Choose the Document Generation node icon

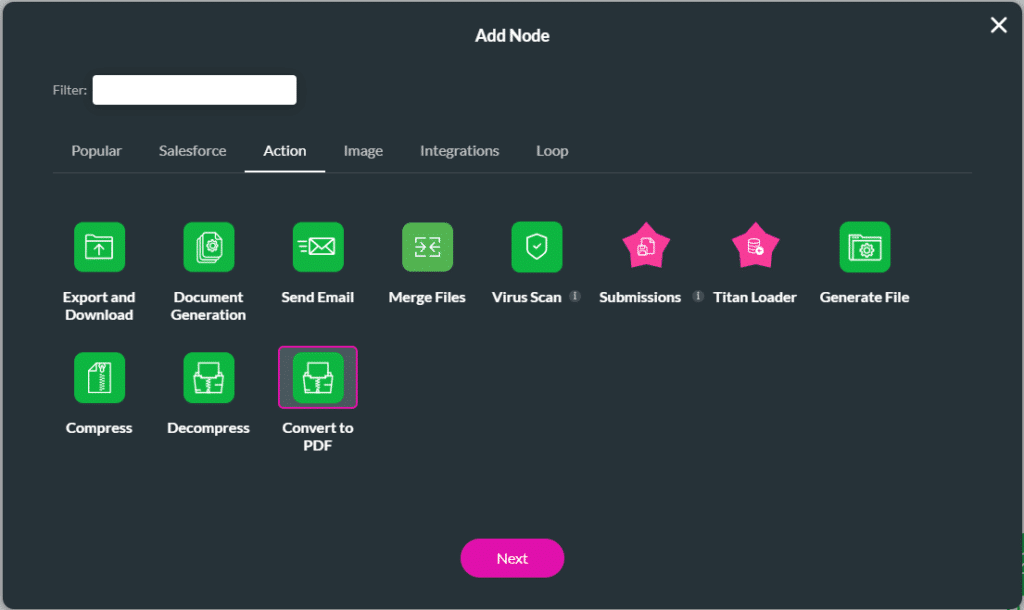coord(208,247)
